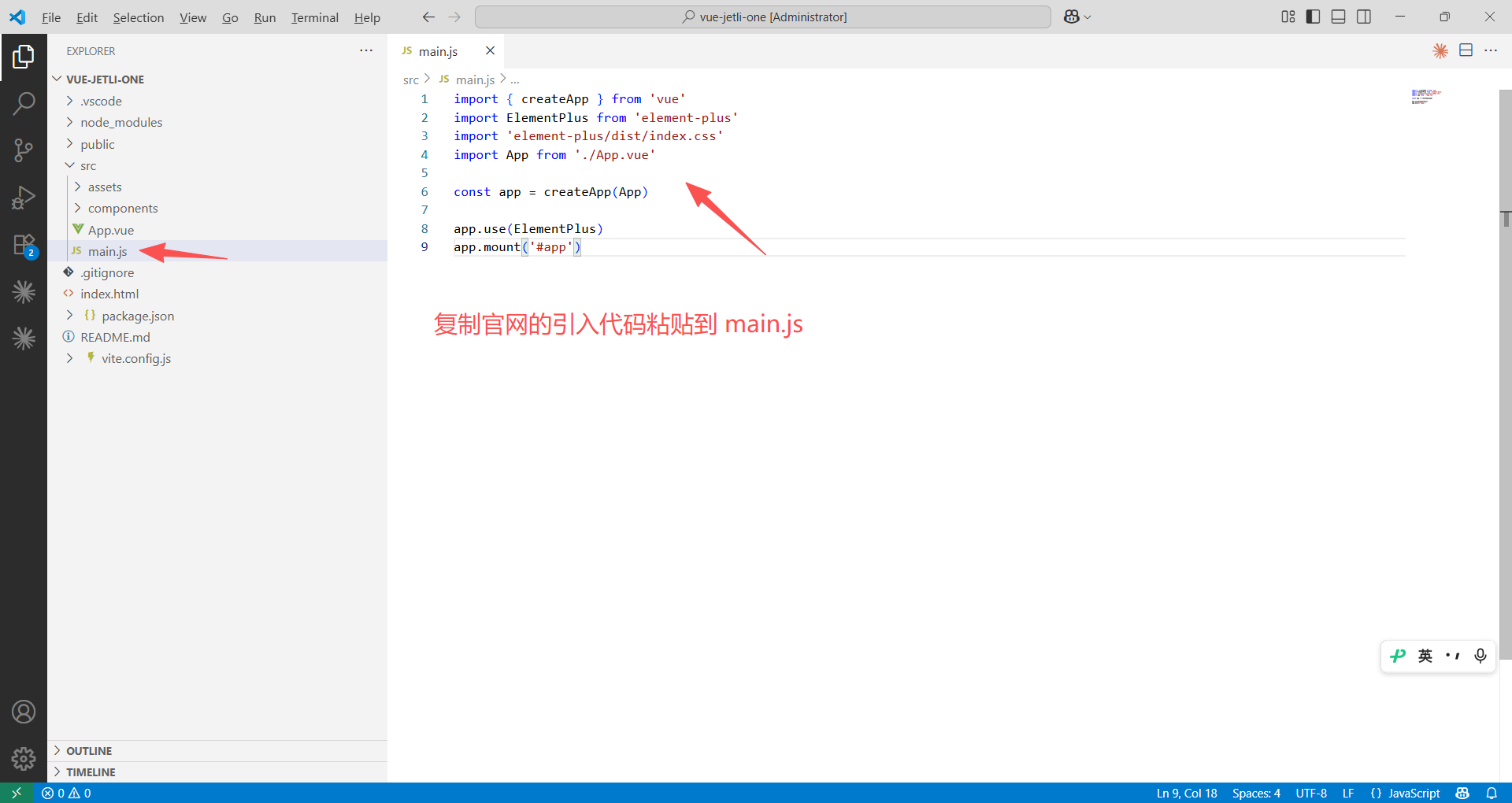1512x803 pixels.
Task: Open the View menu
Action: click(x=193, y=17)
